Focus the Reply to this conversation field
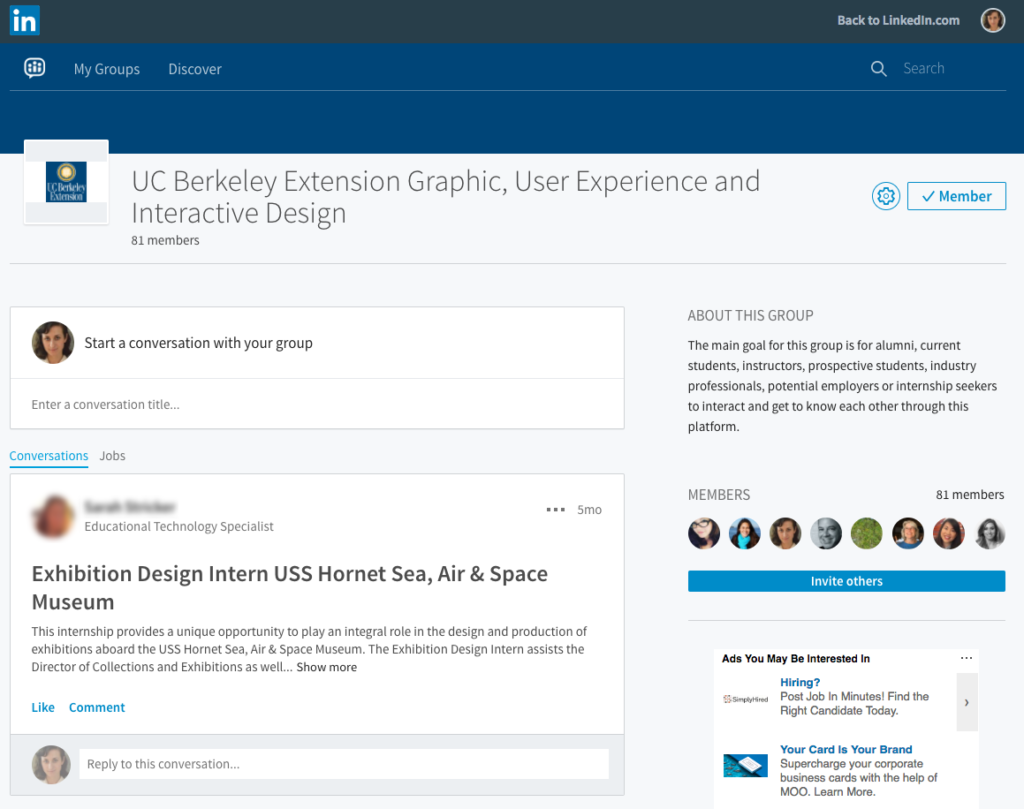The width and height of the screenshot is (1024, 809). tap(344, 764)
